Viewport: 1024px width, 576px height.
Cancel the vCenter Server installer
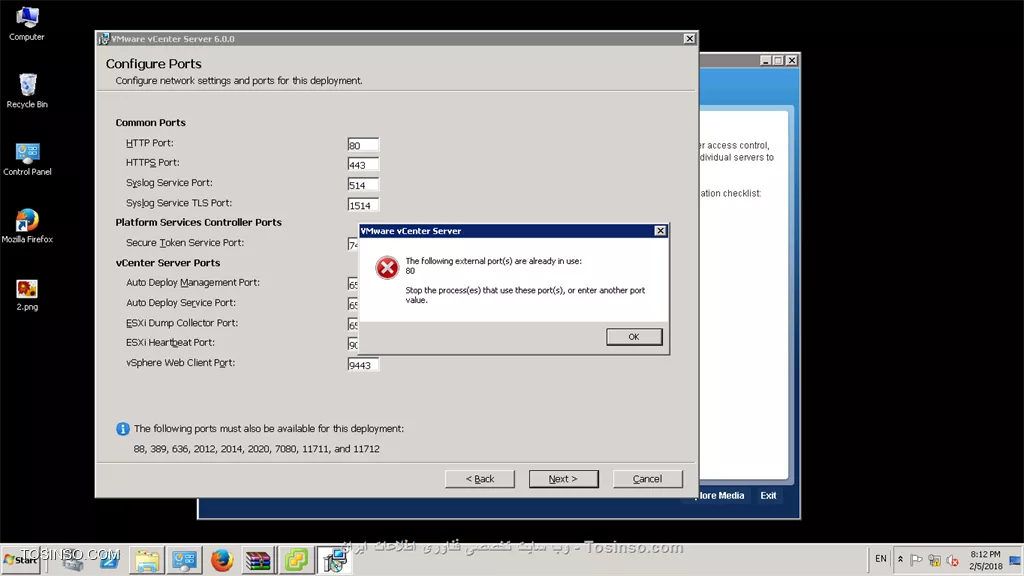(647, 479)
